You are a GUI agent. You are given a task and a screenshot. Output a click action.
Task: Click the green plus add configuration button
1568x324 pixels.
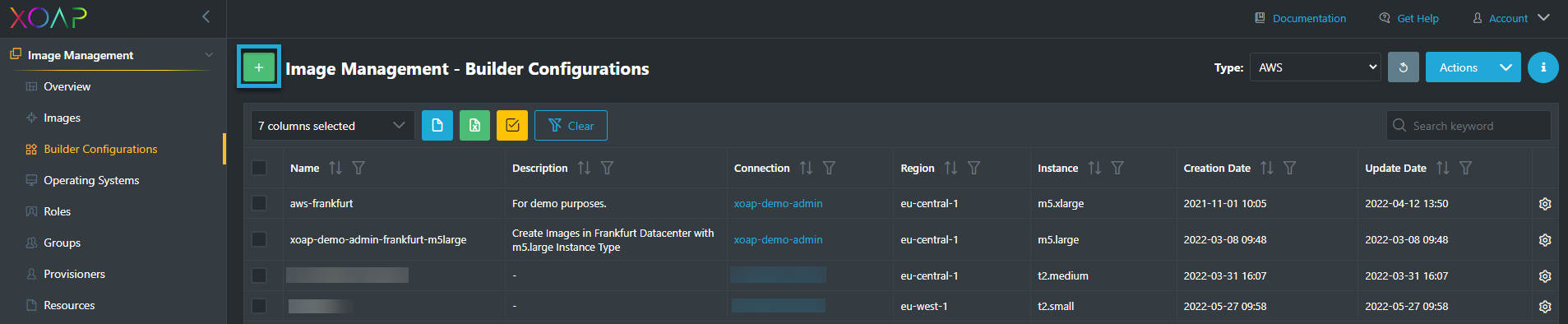pyautogui.click(x=258, y=67)
